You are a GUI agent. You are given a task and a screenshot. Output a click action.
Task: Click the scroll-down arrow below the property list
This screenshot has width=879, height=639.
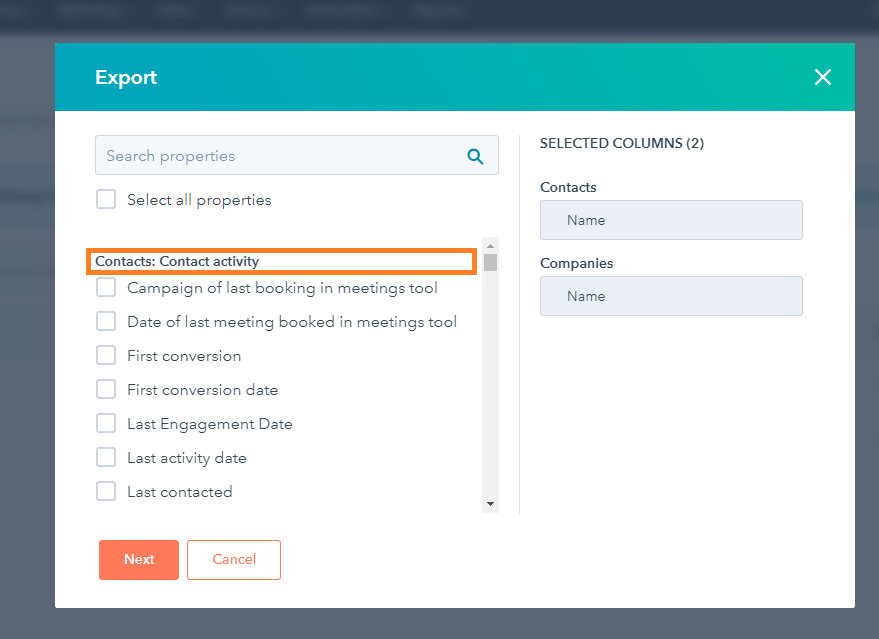489,503
